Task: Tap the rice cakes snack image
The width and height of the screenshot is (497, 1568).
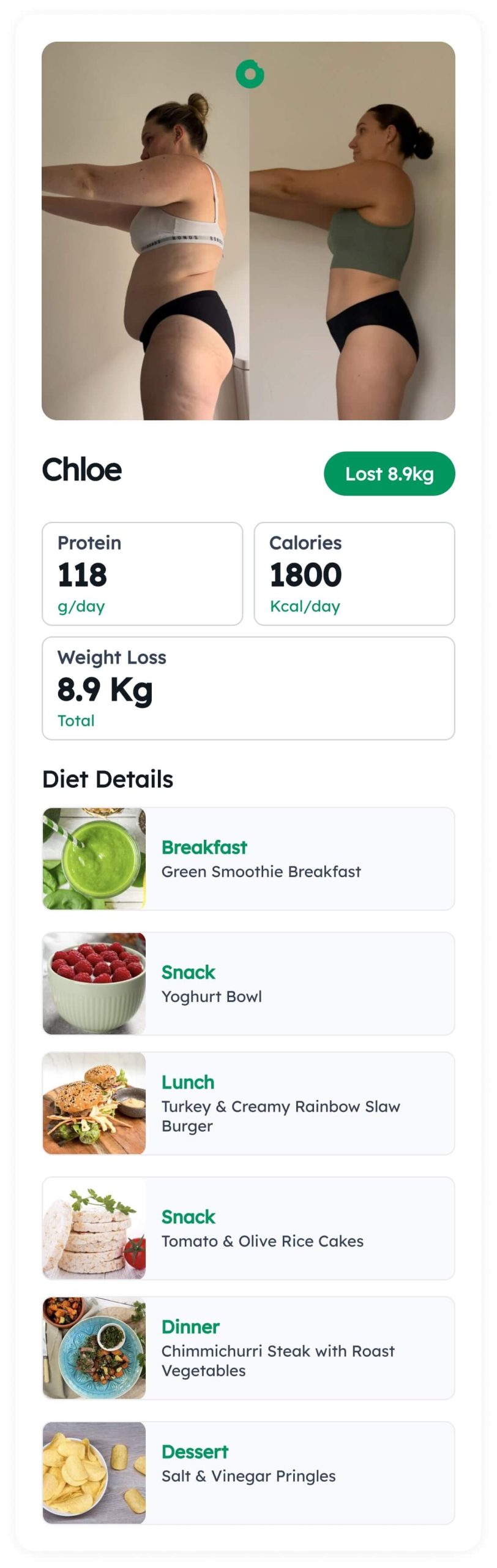Action: (x=94, y=1228)
